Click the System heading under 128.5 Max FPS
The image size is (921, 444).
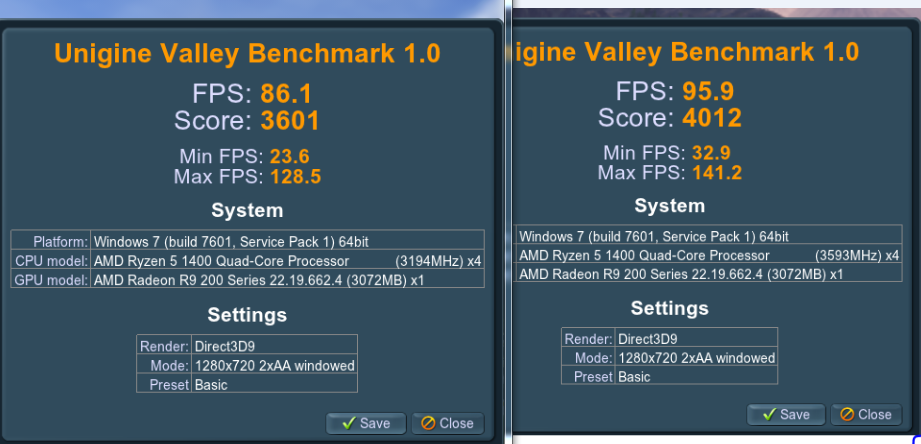click(x=247, y=210)
